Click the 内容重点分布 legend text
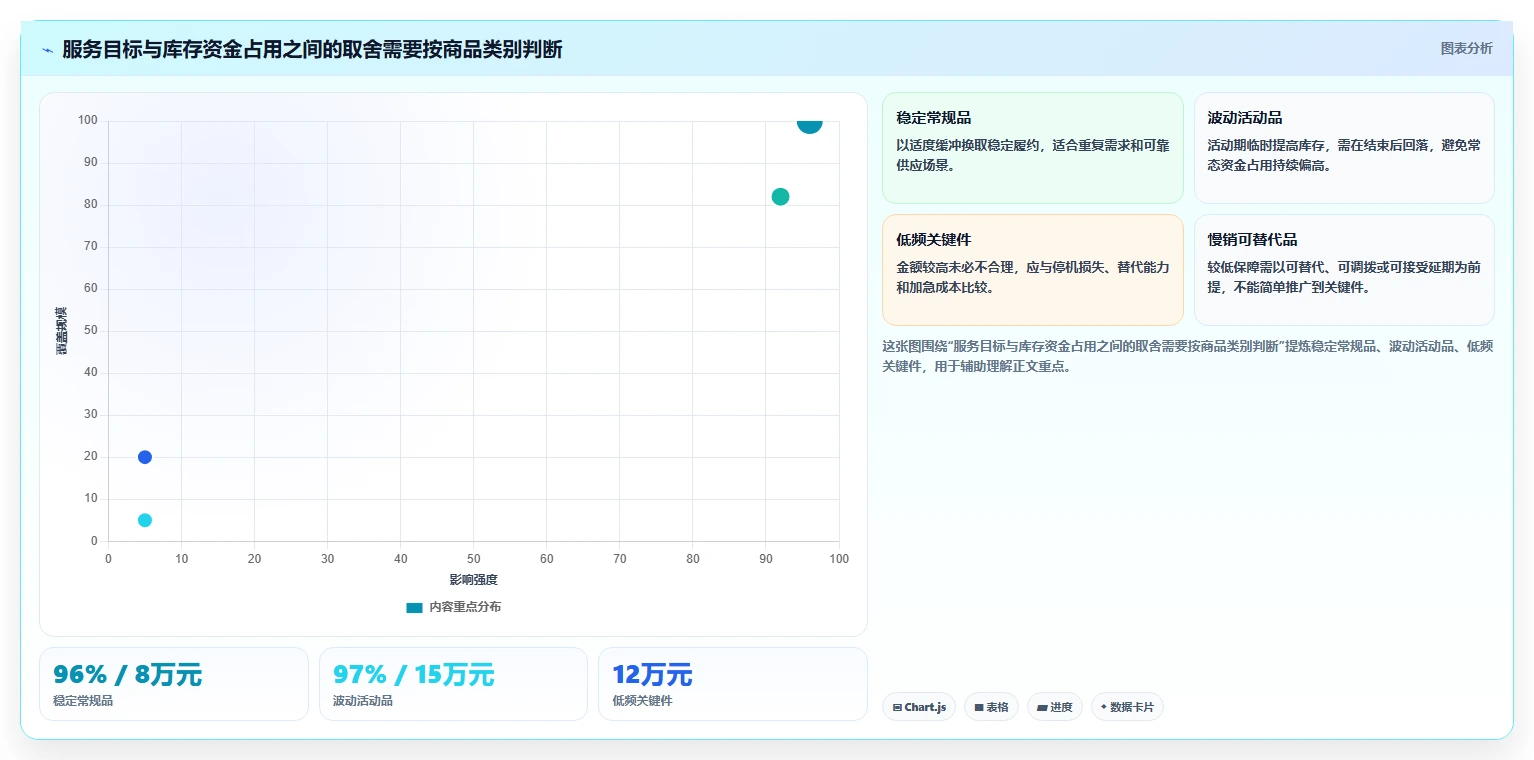1534x760 pixels. pos(465,607)
